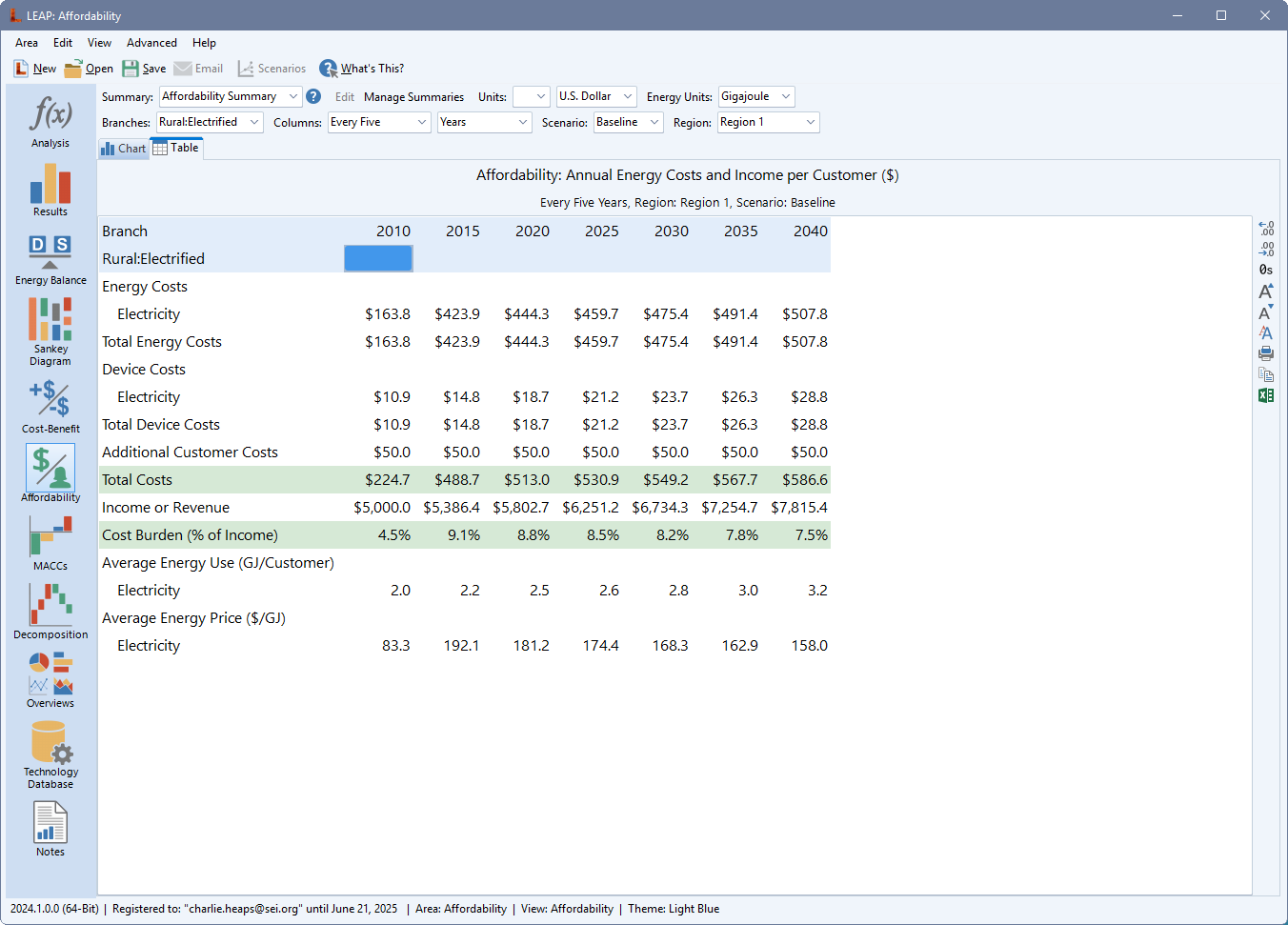
Task: Open the Technology Database
Action: (50, 754)
